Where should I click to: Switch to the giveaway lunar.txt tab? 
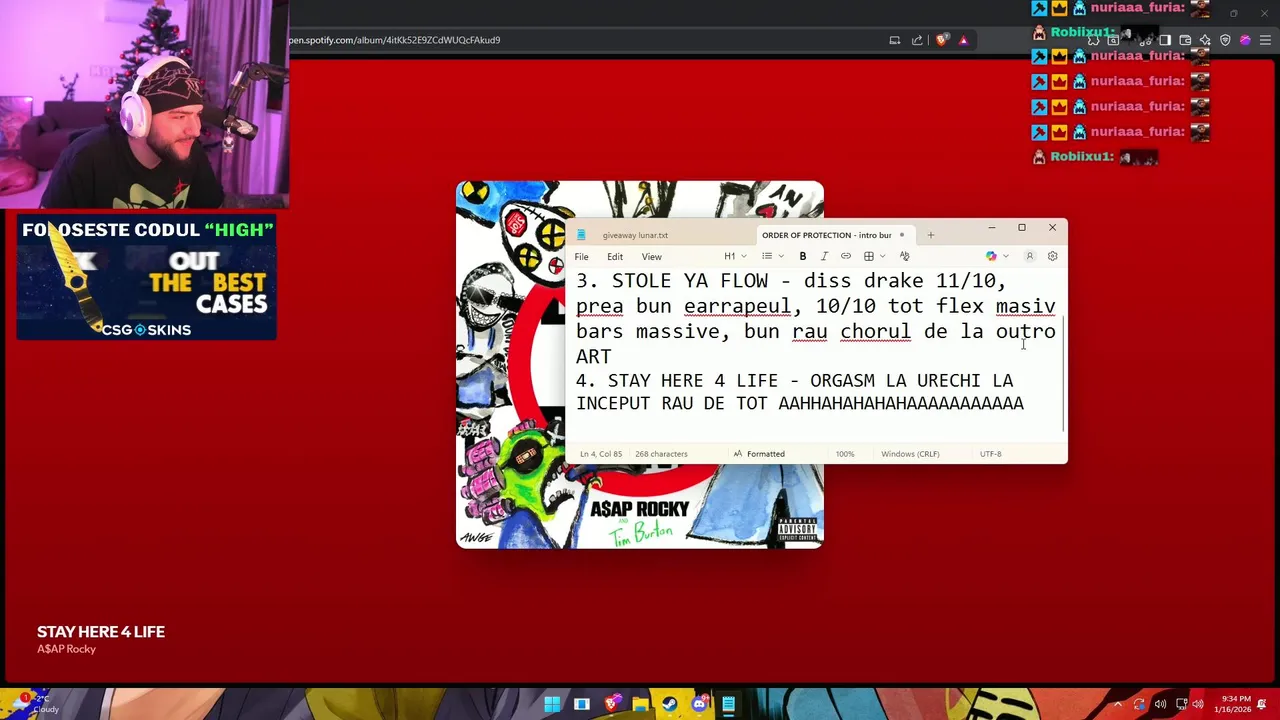(x=635, y=235)
